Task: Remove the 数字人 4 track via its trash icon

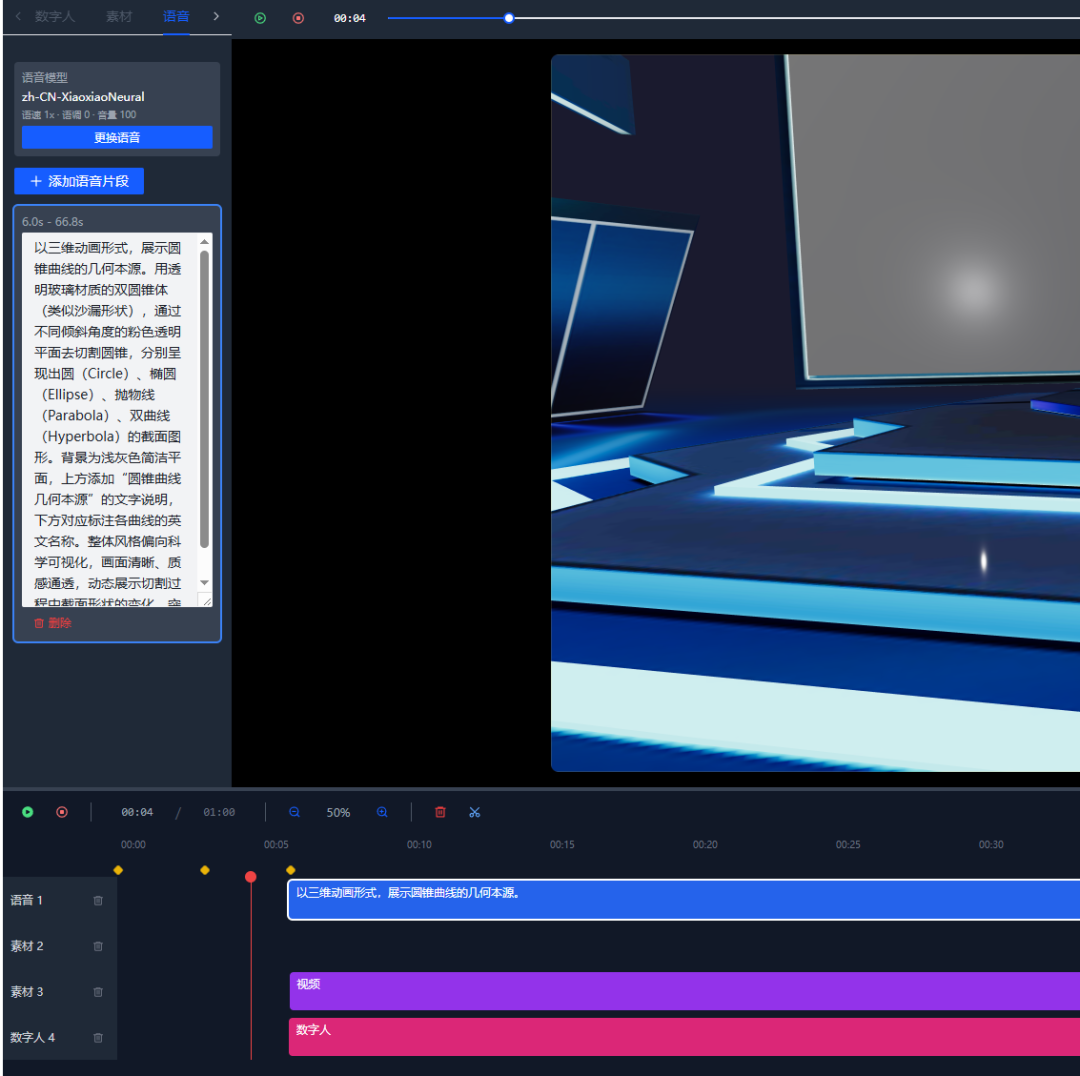Action: 98,1037
